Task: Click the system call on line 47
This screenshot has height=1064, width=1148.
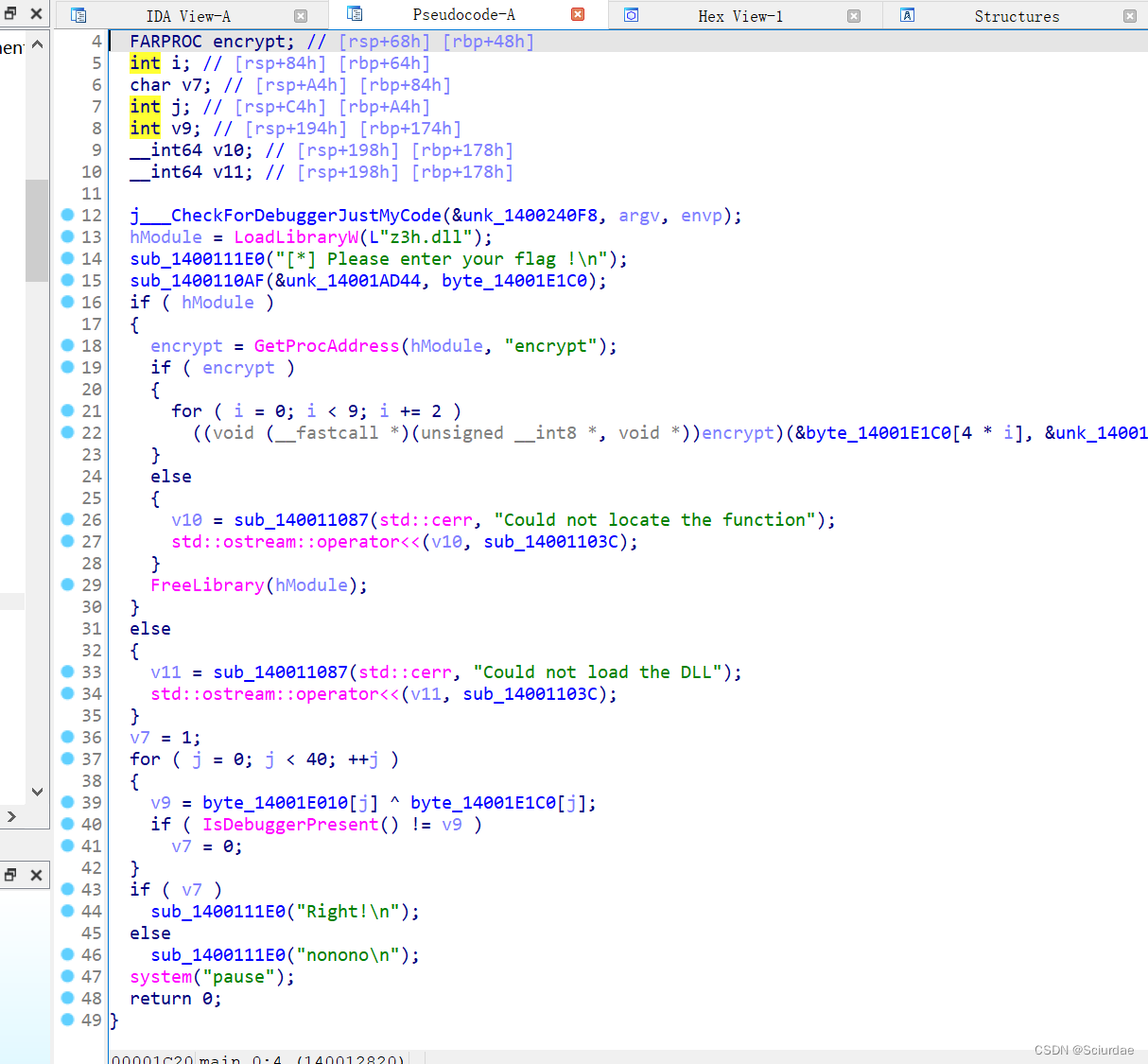Action: [x=161, y=977]
